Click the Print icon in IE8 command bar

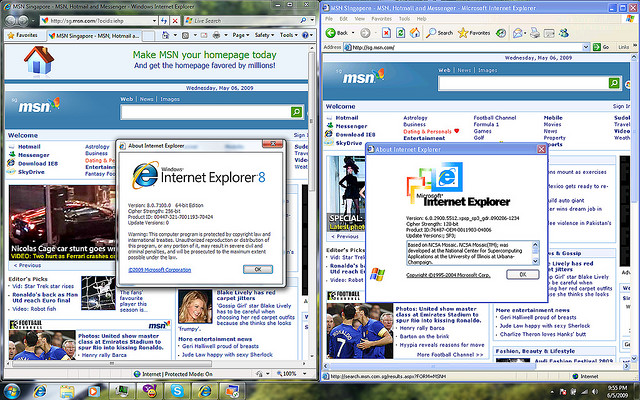216,36
